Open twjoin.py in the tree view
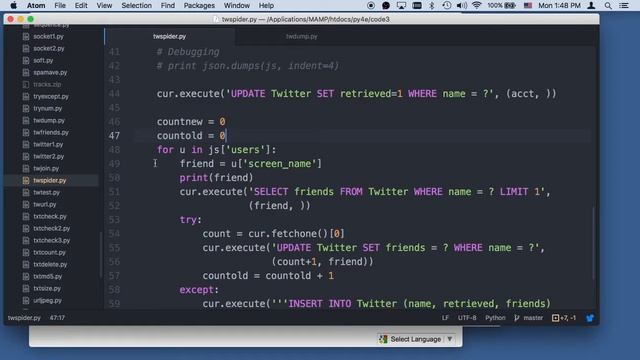The height and width of the screenshot is (360, 640). pos(46,168)
